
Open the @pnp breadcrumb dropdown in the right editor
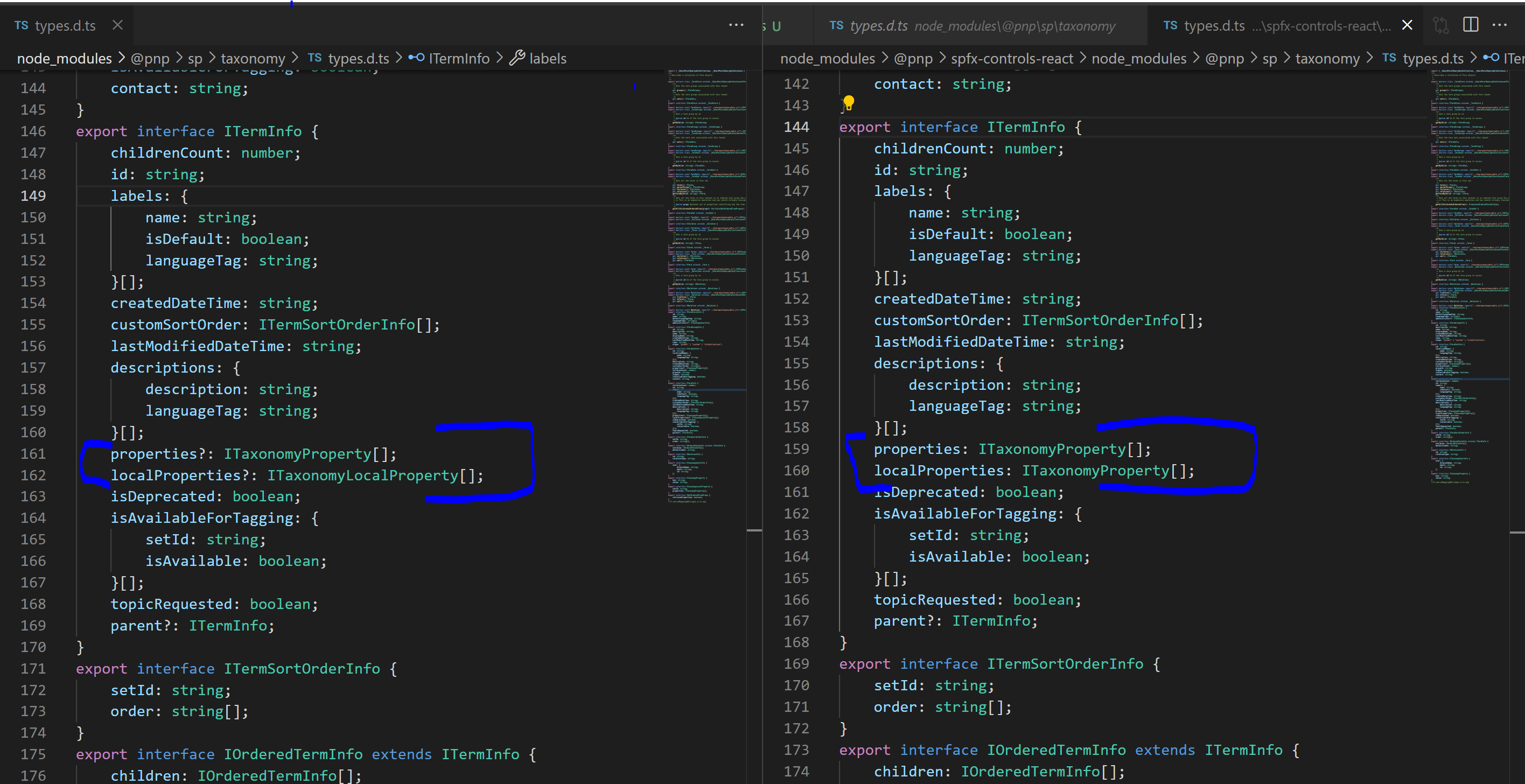coord(913,58)
